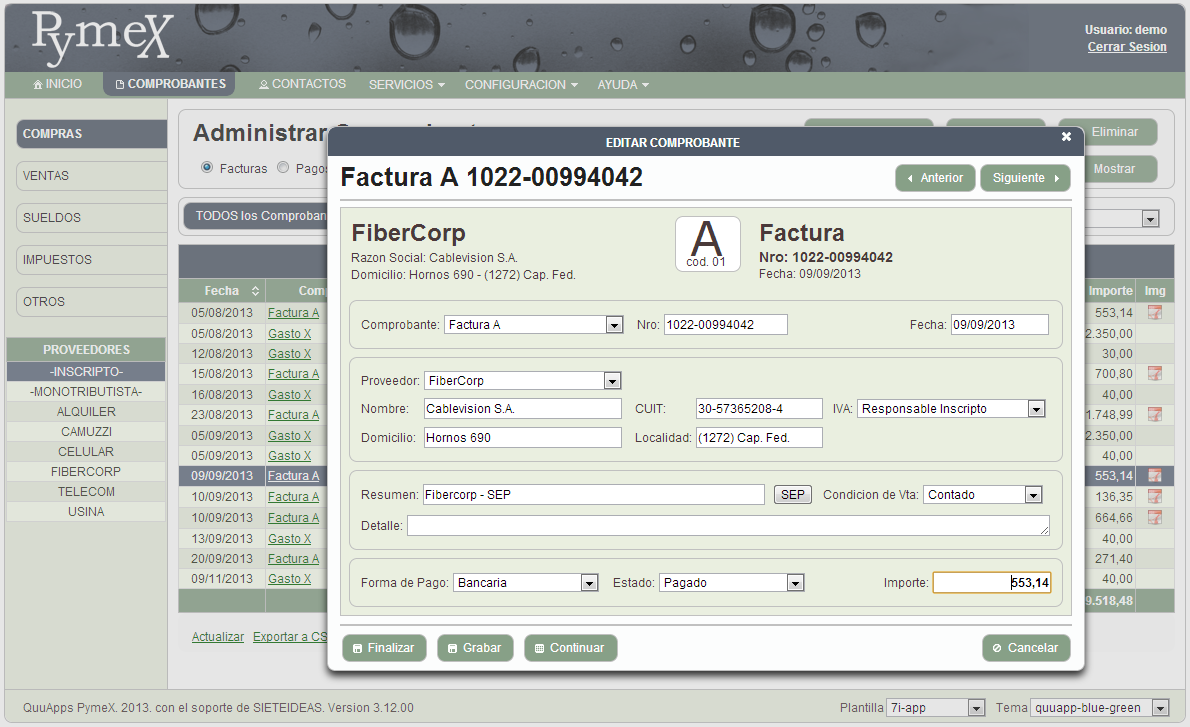Go to the CONTACTOS tab
Screen dimensions: 1190x727
pos(302,84)
